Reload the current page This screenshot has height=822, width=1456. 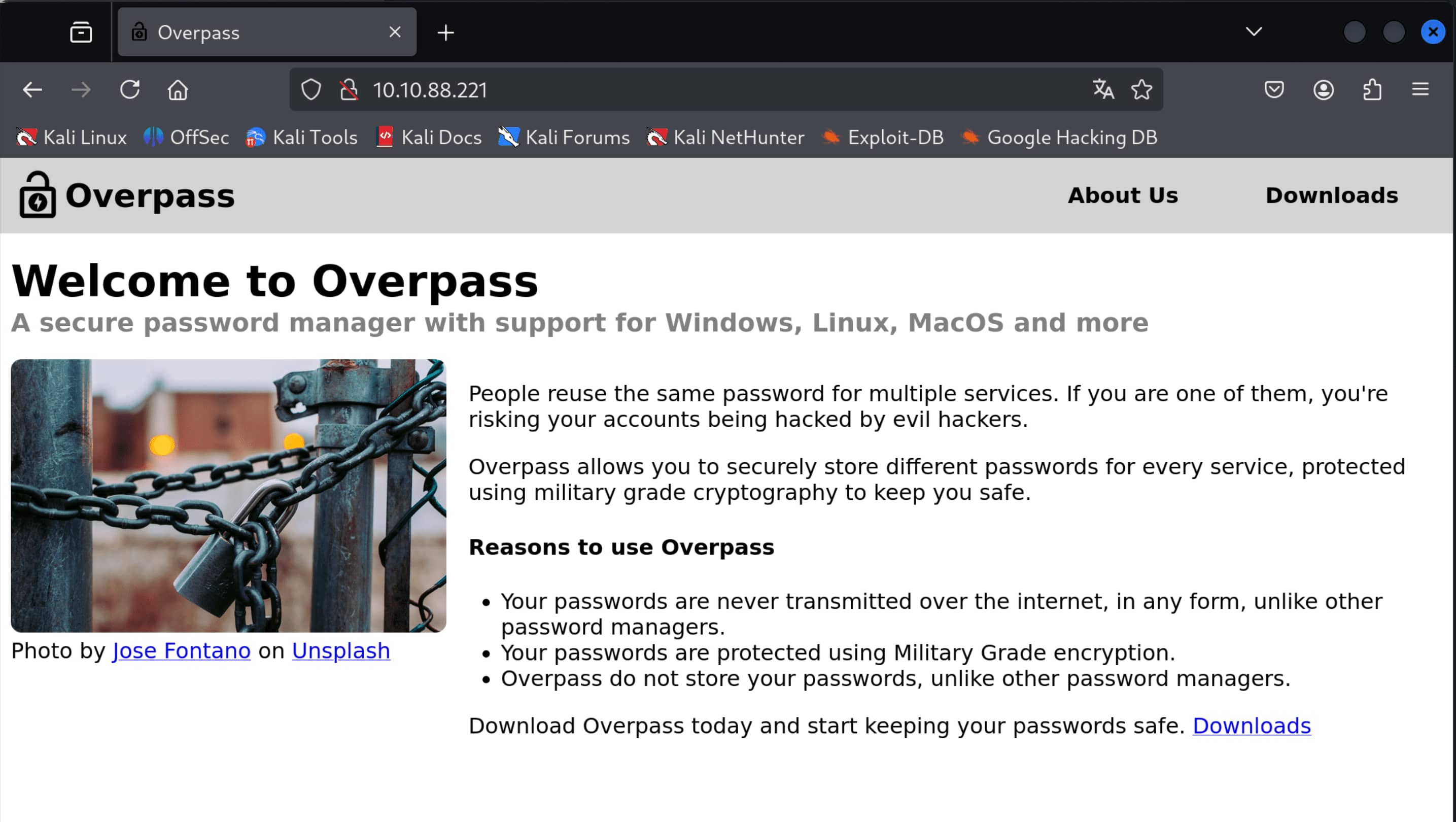pyautogui.click(x=129, y=90)
